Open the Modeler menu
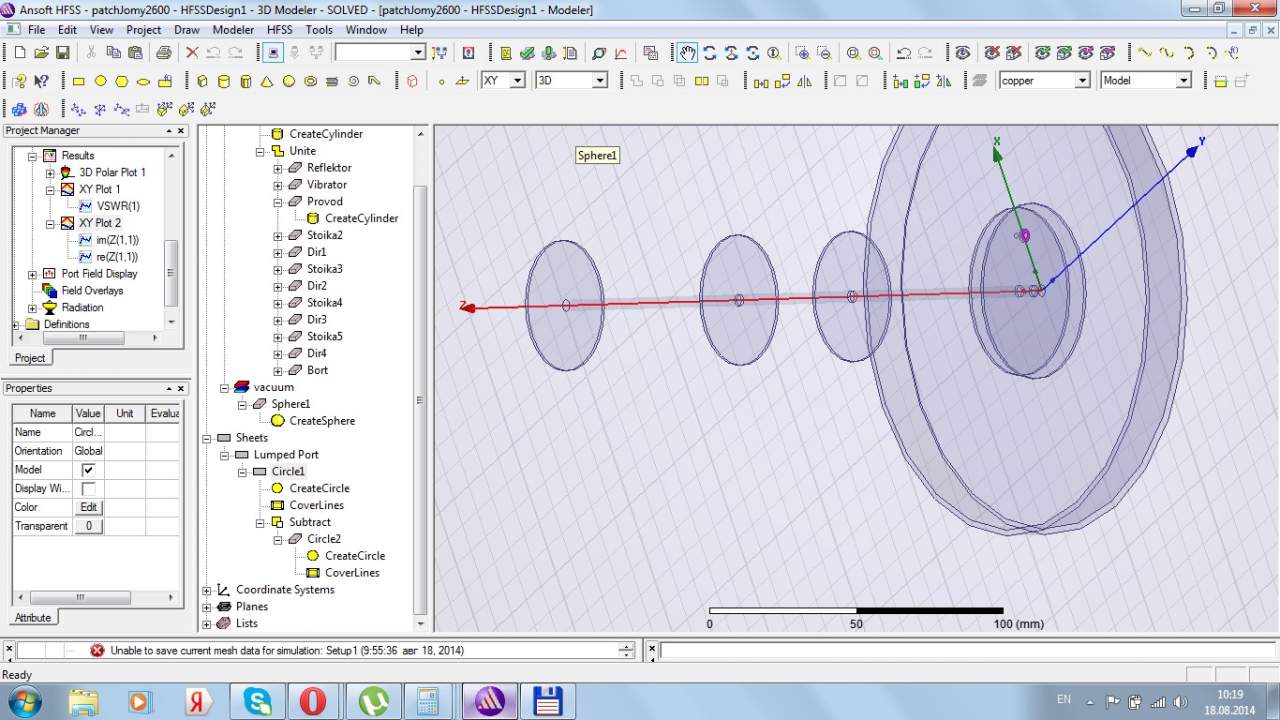The height and width of the screenshot is (720, 1280). click(232, 30)
